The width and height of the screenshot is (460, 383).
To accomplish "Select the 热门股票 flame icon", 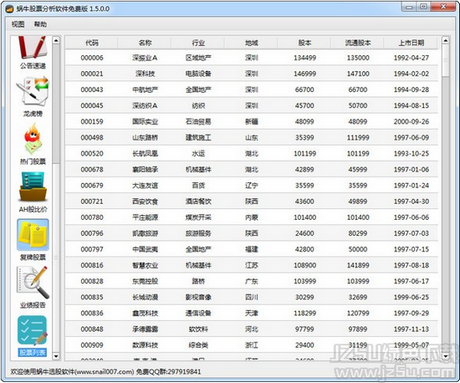I will pos(33,139).
